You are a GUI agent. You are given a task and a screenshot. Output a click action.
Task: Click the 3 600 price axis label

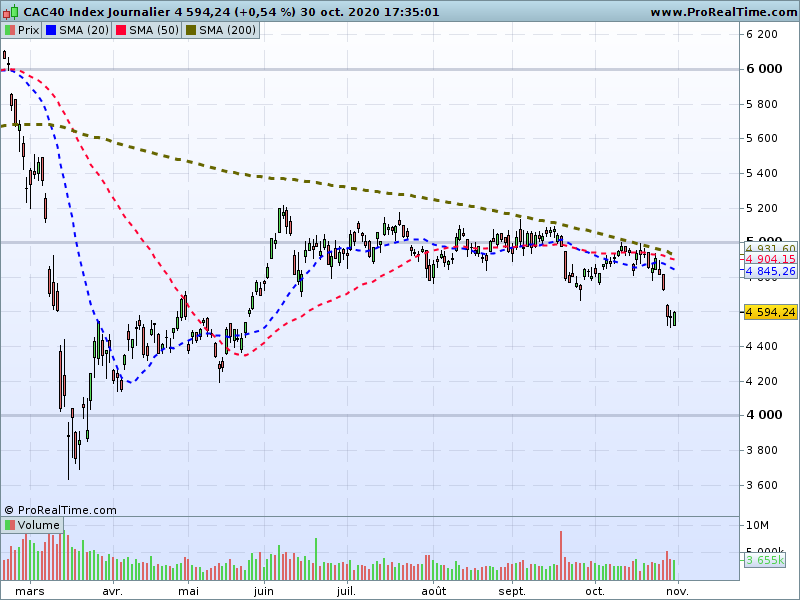coord(762,485)
